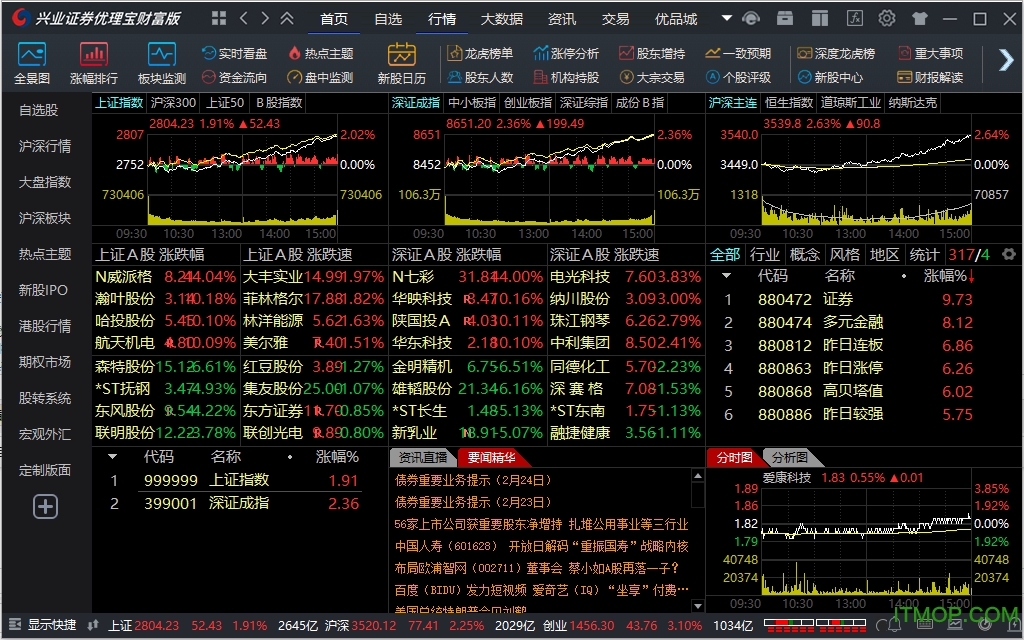The image size is (1024, 640).
Task: Open 股东人数 shareholder count
Action: [x=480, y=78]
